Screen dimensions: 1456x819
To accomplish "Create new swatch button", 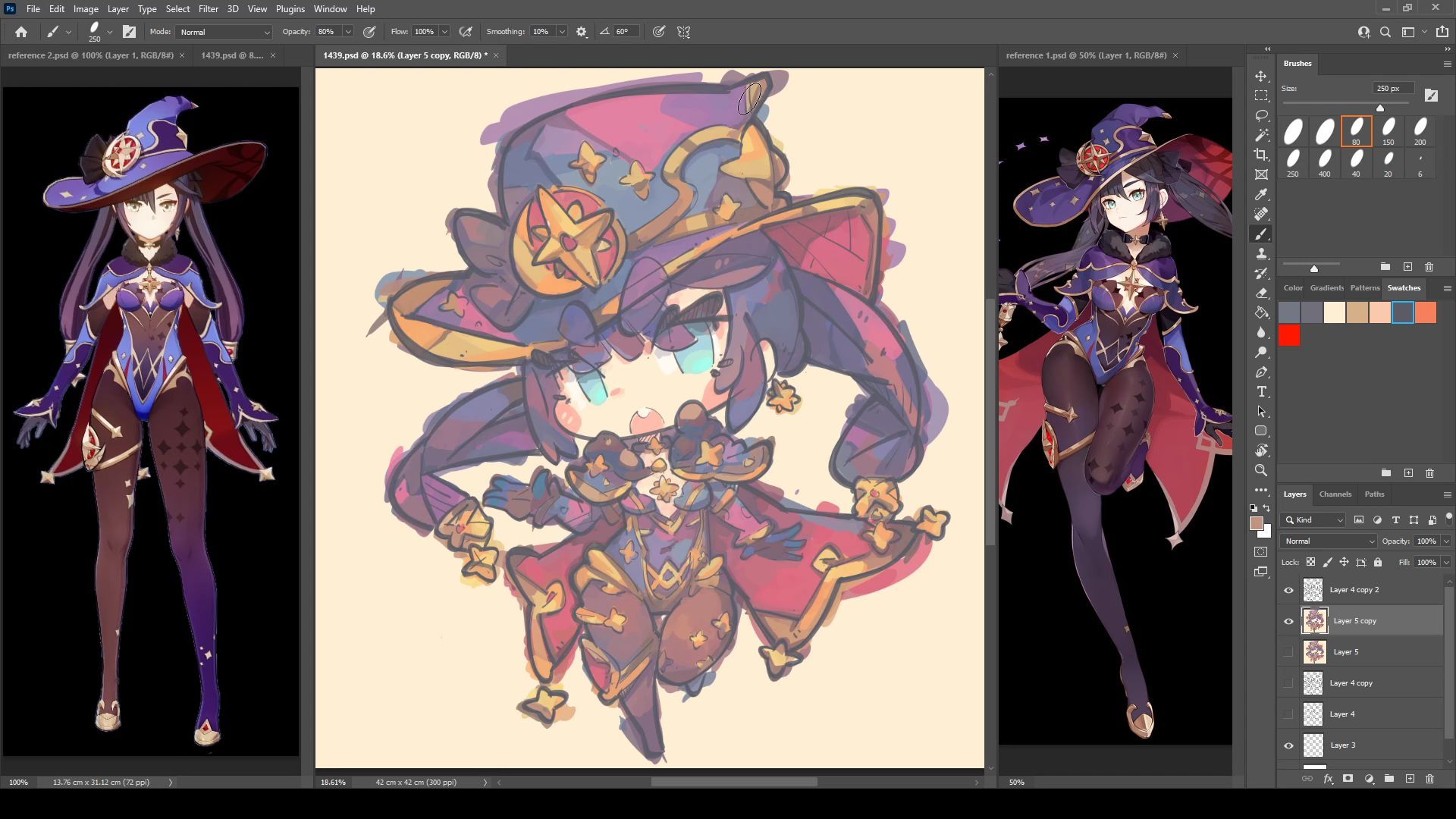I will pyautogui.click(x=1408, y=473).
